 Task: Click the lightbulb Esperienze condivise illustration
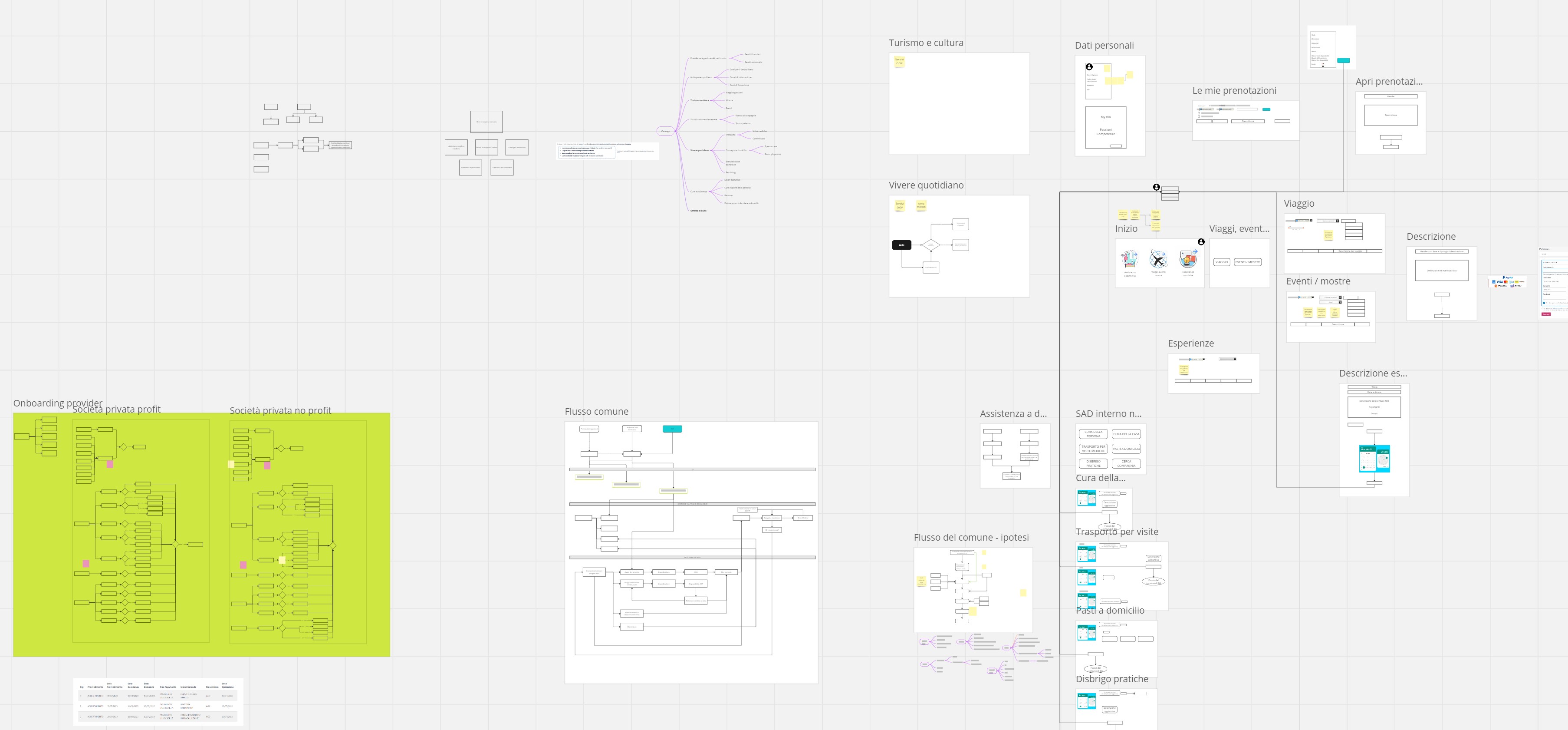tap(1187, 259)
